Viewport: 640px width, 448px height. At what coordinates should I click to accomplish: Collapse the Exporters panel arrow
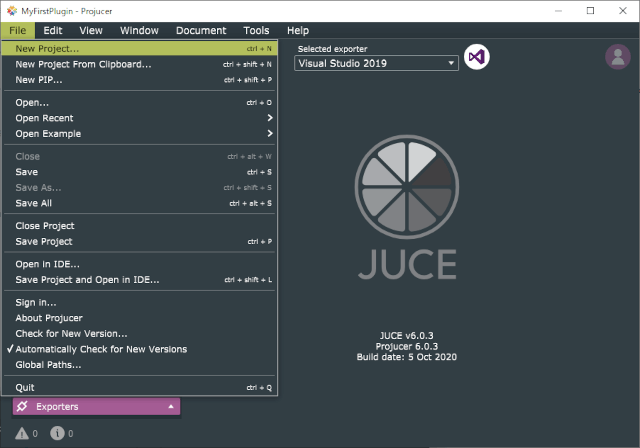[171, 406]
